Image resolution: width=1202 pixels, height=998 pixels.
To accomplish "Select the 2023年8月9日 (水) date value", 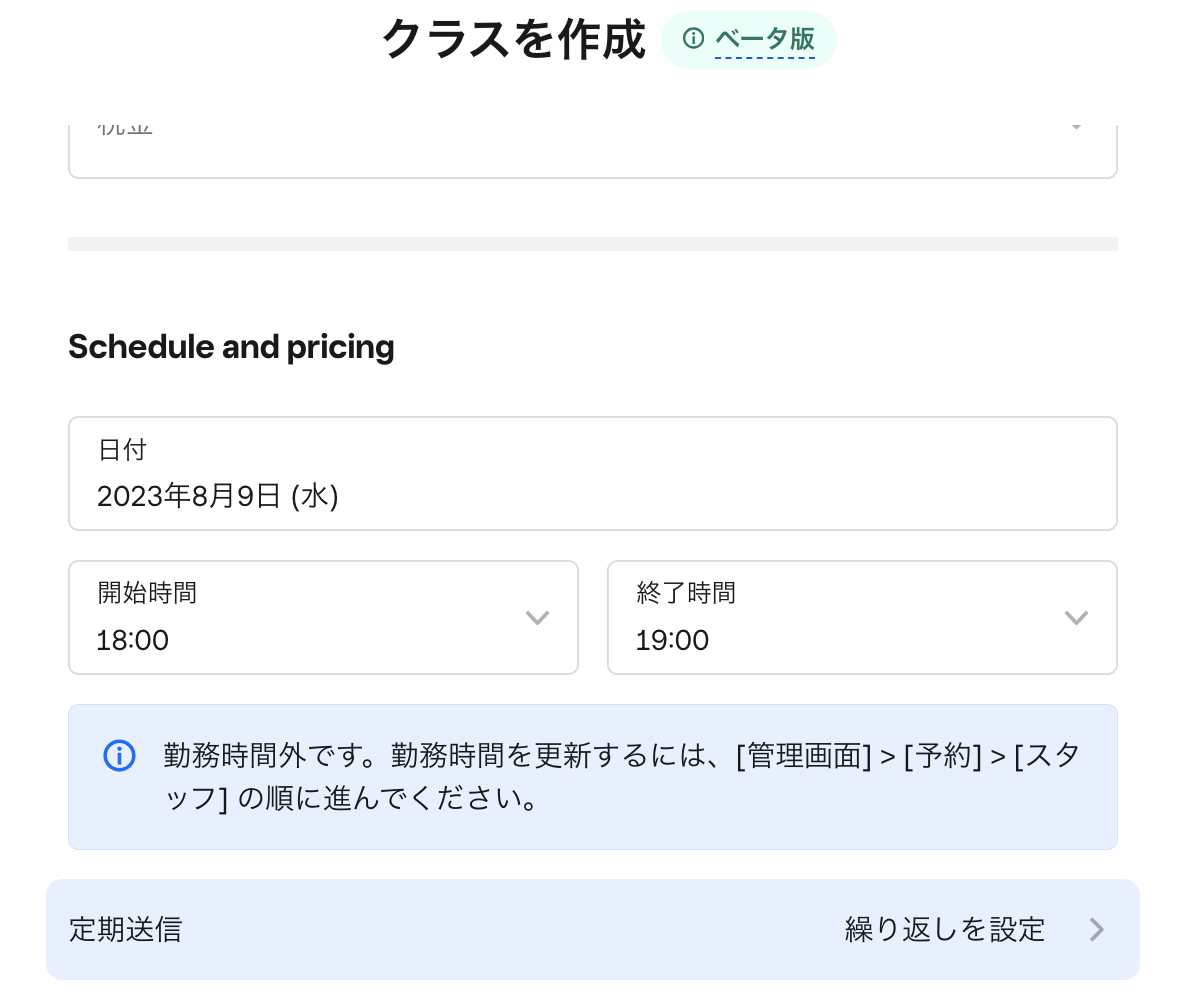I will [x=218, y=496].
